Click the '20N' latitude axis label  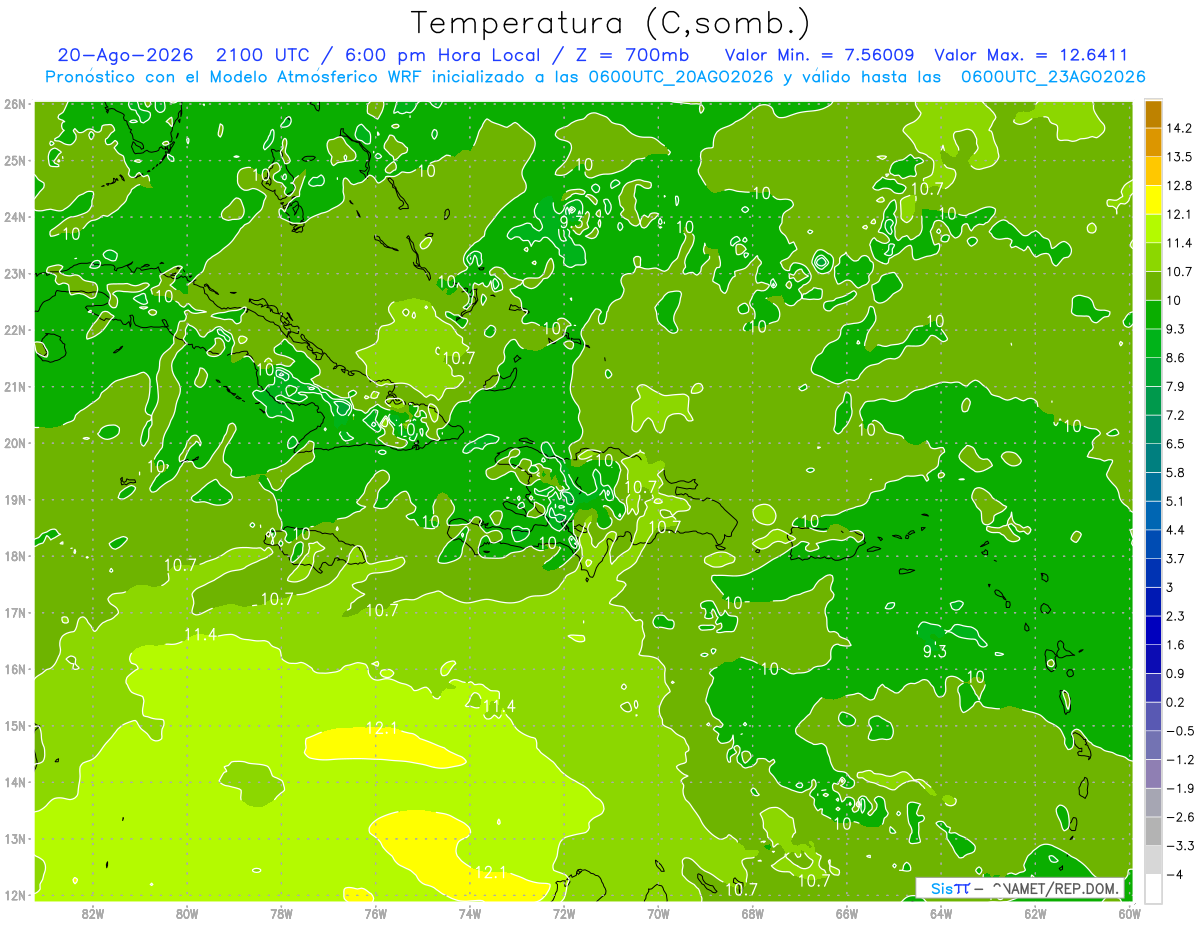pos(14,443)
